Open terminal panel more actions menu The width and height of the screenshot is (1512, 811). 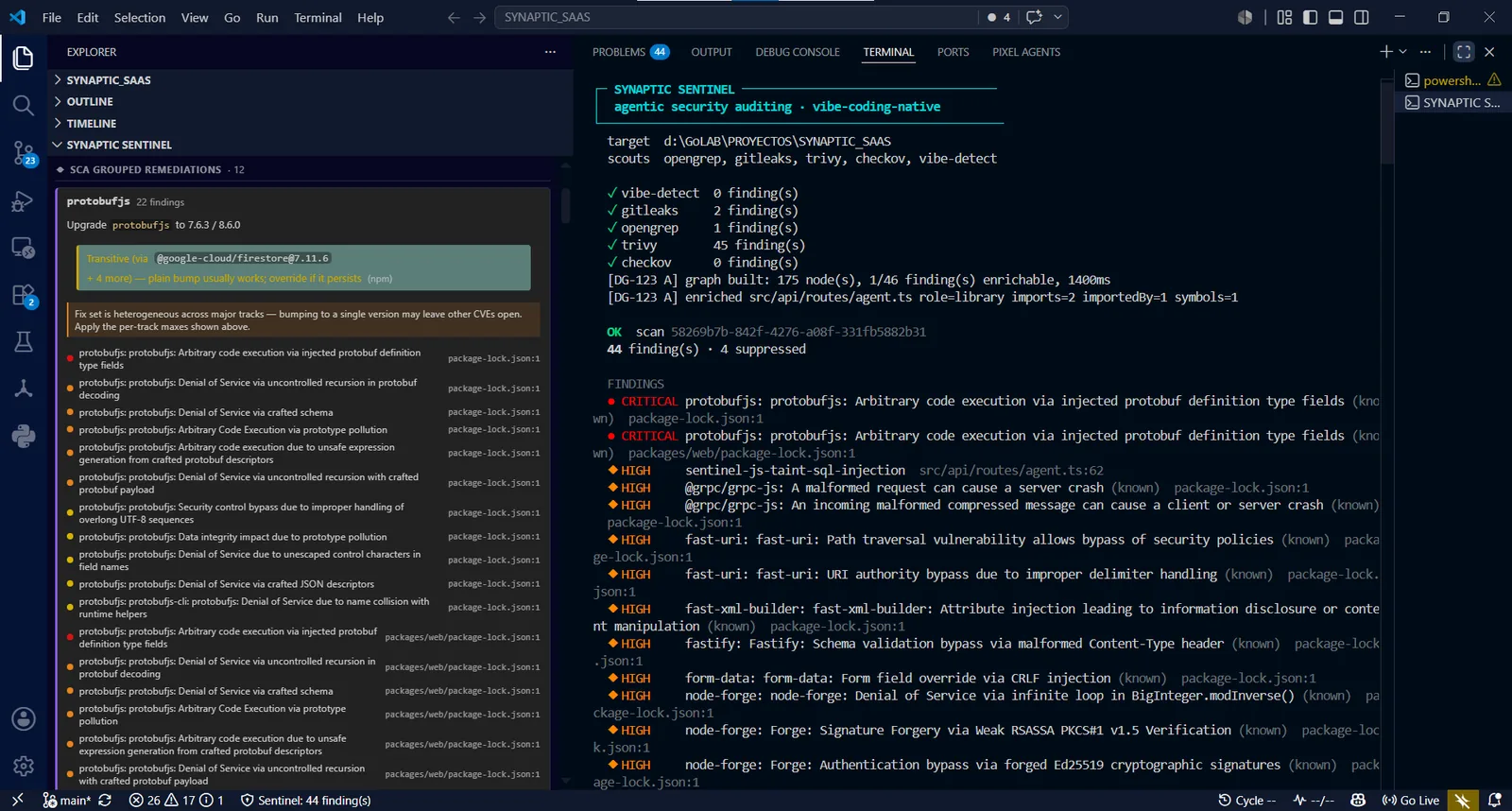pyautogui.click(x=1425, y=52)
